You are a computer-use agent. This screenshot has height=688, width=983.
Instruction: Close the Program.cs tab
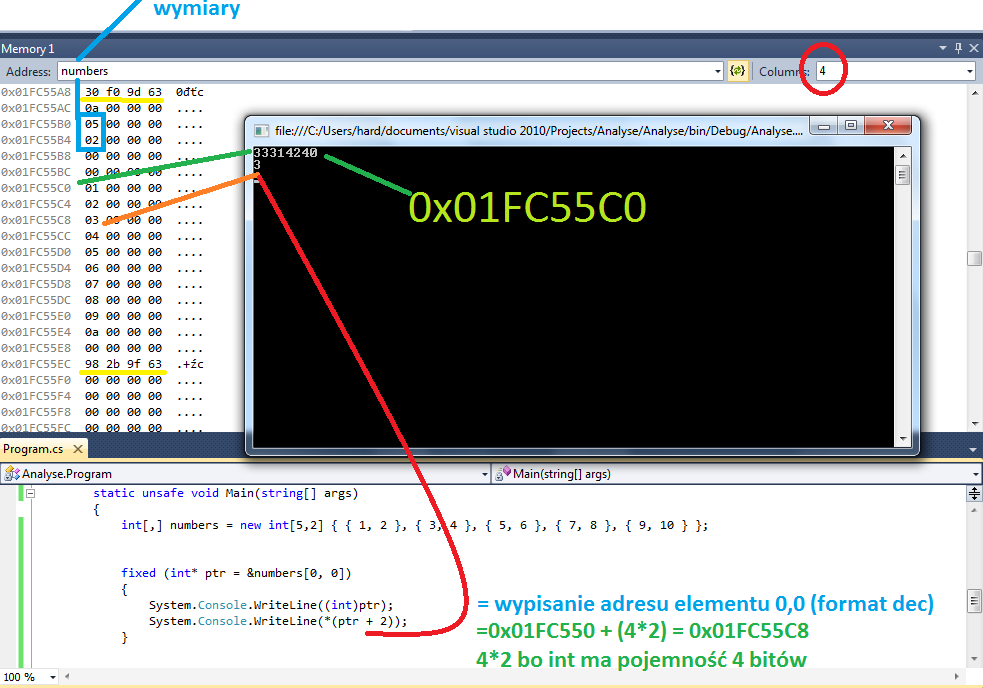point(78,449)
